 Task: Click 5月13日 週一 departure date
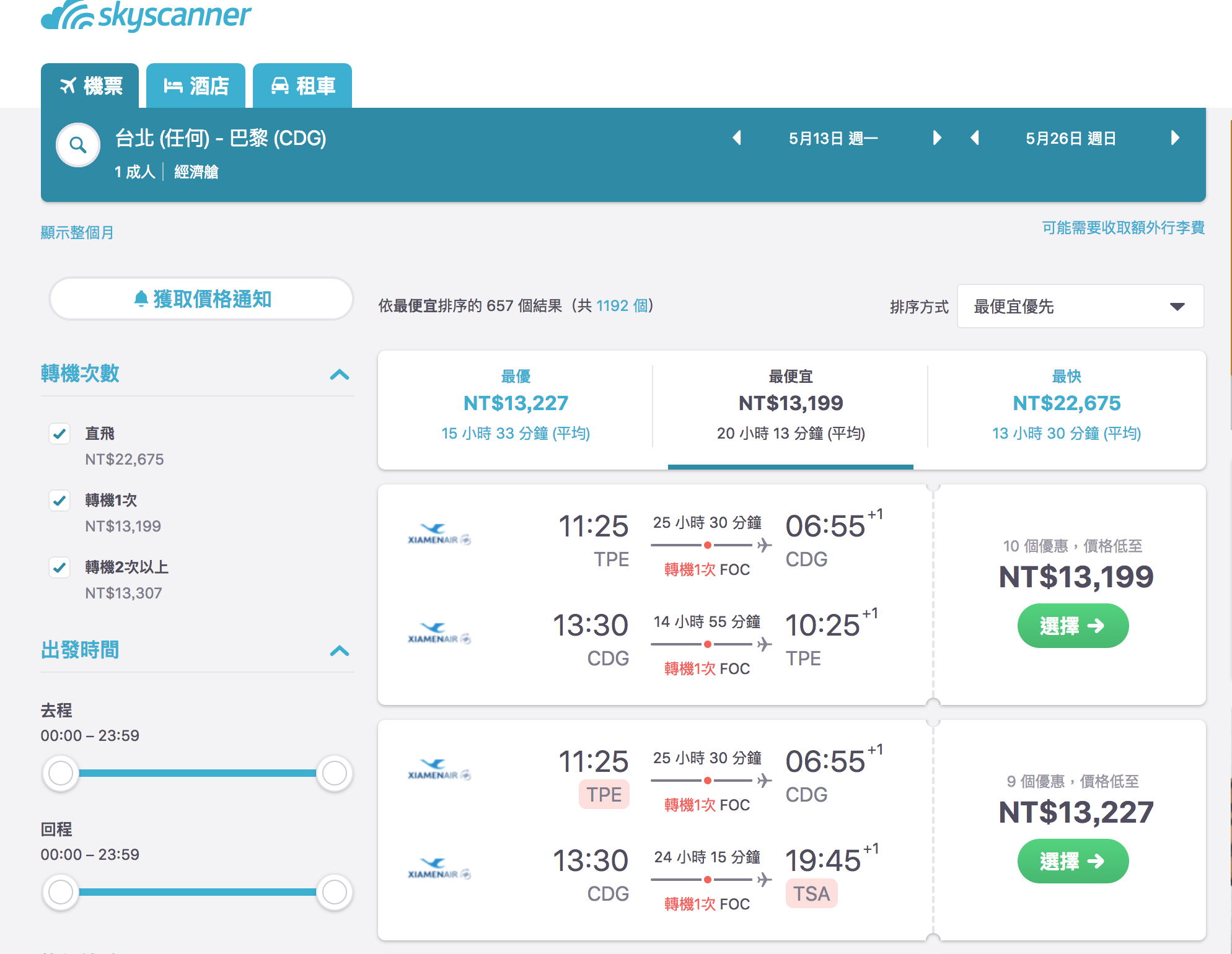(834, 138)
